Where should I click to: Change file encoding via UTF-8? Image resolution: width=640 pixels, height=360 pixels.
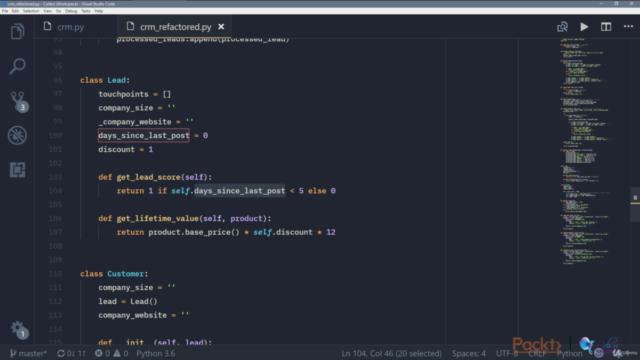[507, 353]
